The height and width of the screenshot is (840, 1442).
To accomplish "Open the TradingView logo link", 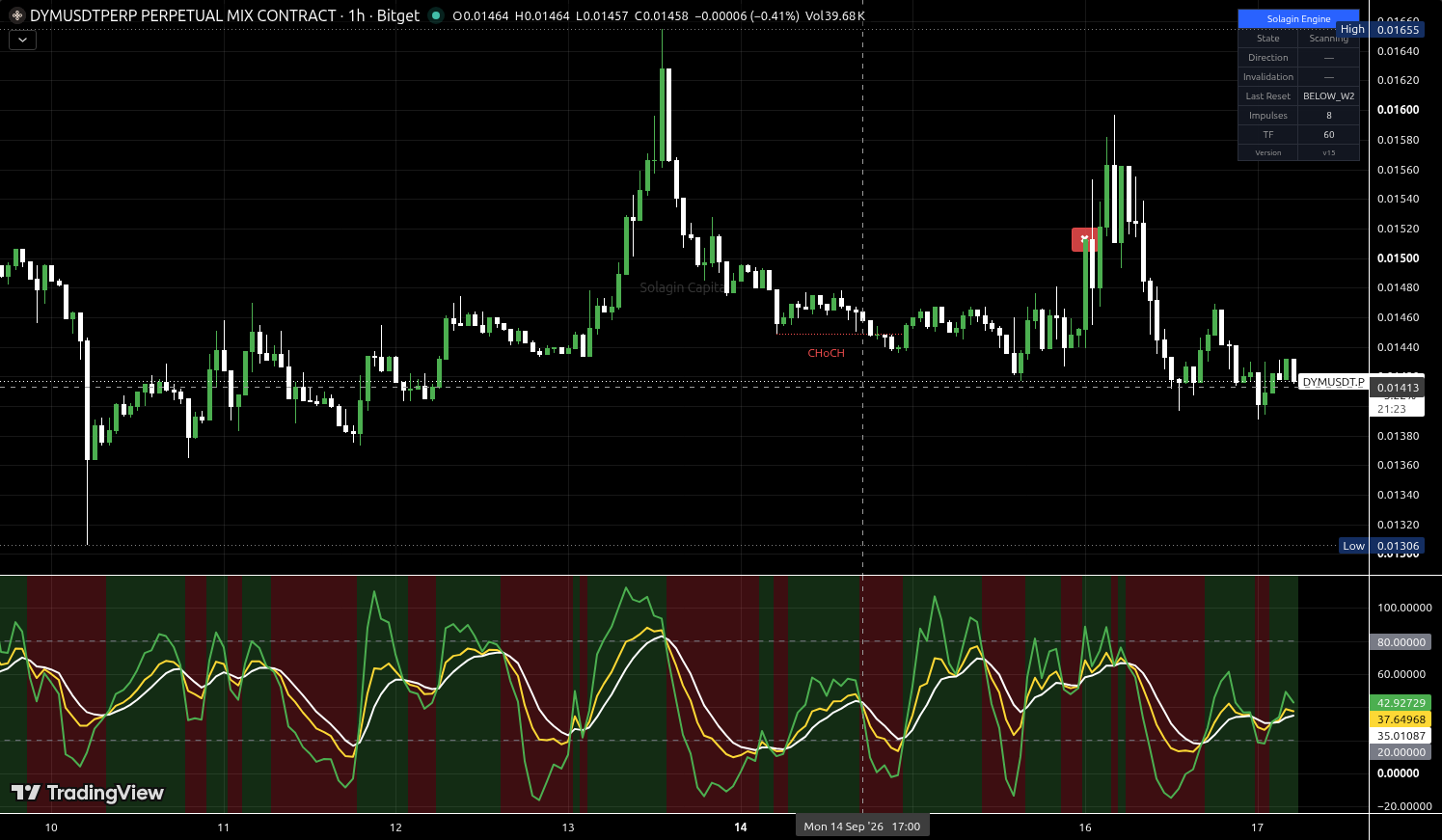I will 88,793.
